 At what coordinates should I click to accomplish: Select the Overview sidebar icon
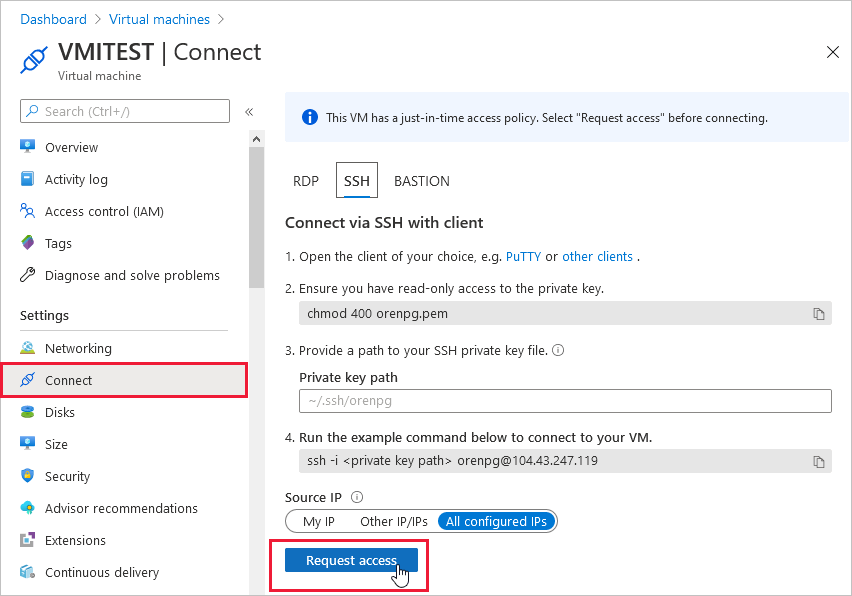(27, 147)
